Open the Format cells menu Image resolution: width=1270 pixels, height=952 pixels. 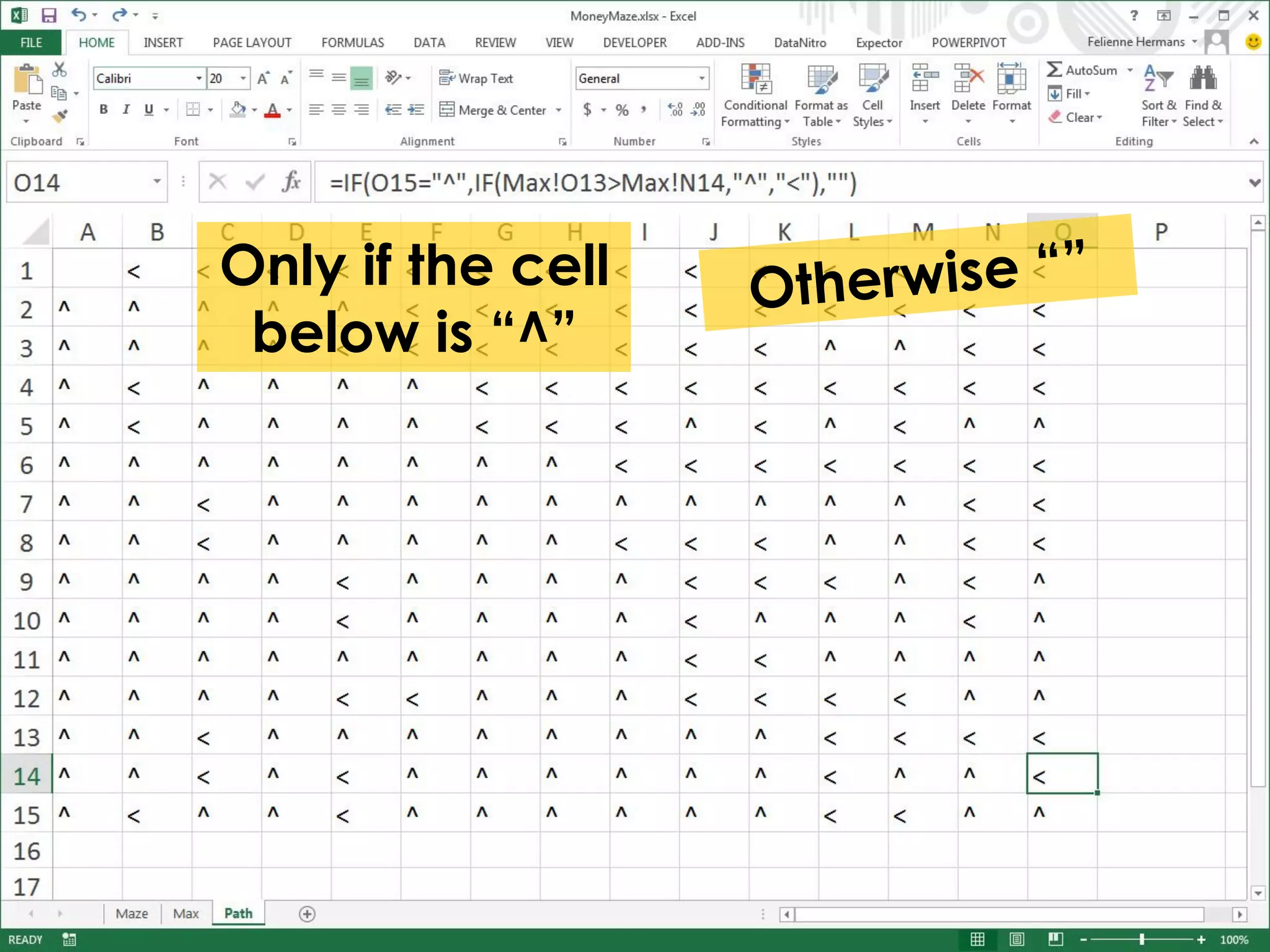[1011, 93]
